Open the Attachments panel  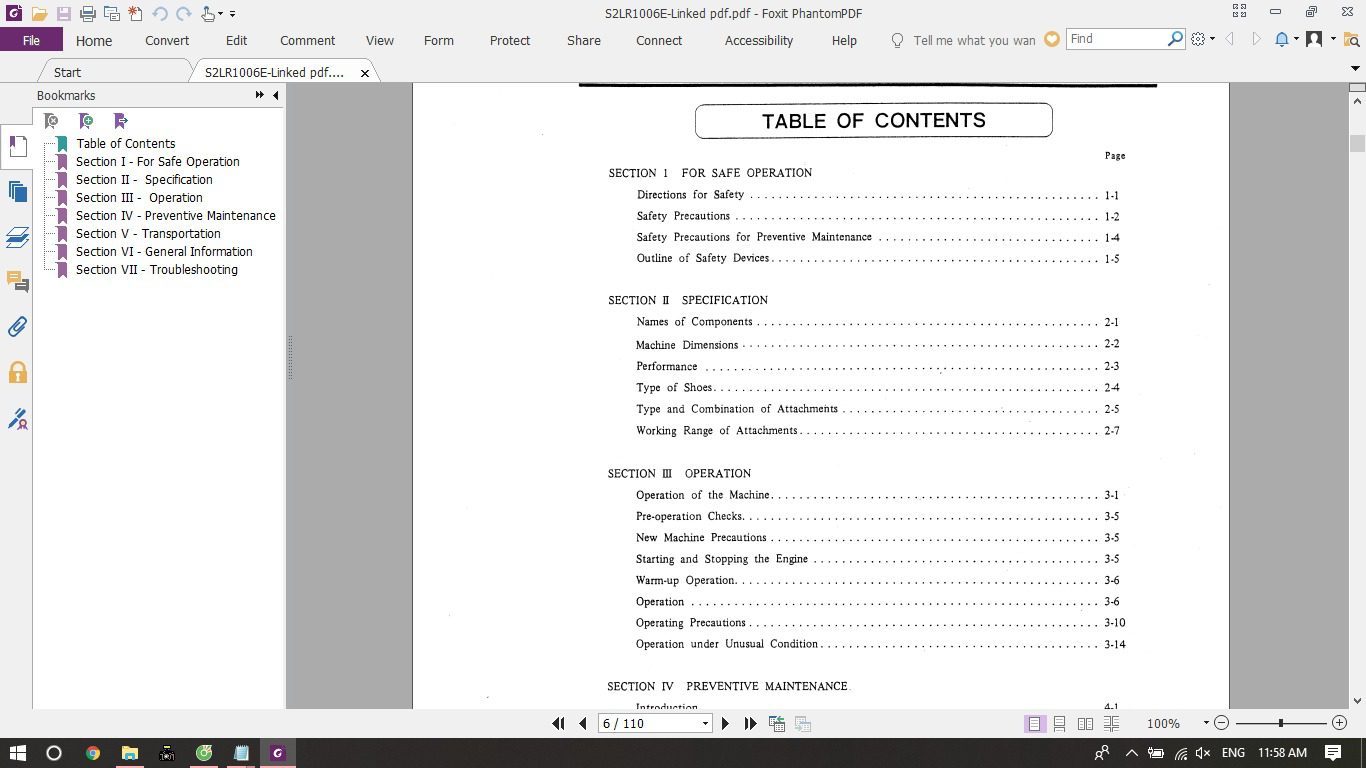tap(16, 326)
